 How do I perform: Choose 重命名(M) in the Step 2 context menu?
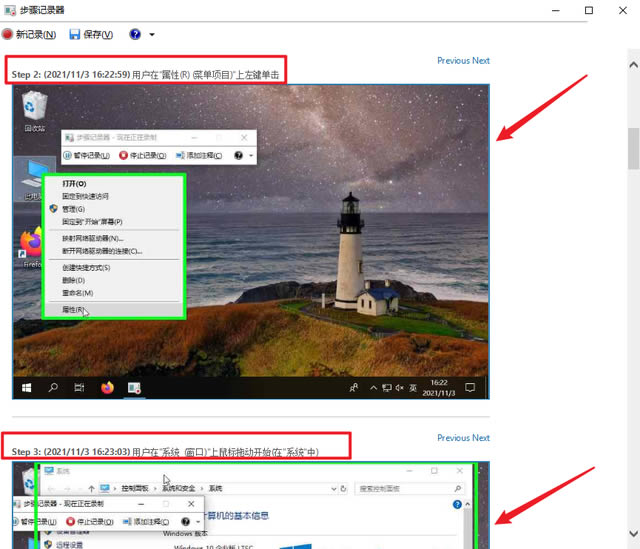coord(114,293)
